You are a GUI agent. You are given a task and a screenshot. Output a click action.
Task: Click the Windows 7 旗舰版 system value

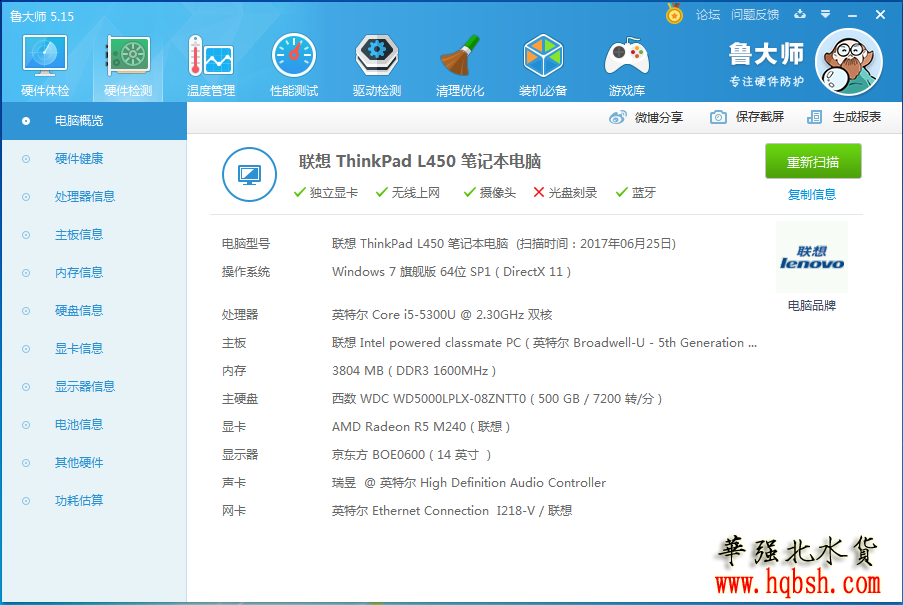pyautogui.click(x=452, y=272)
